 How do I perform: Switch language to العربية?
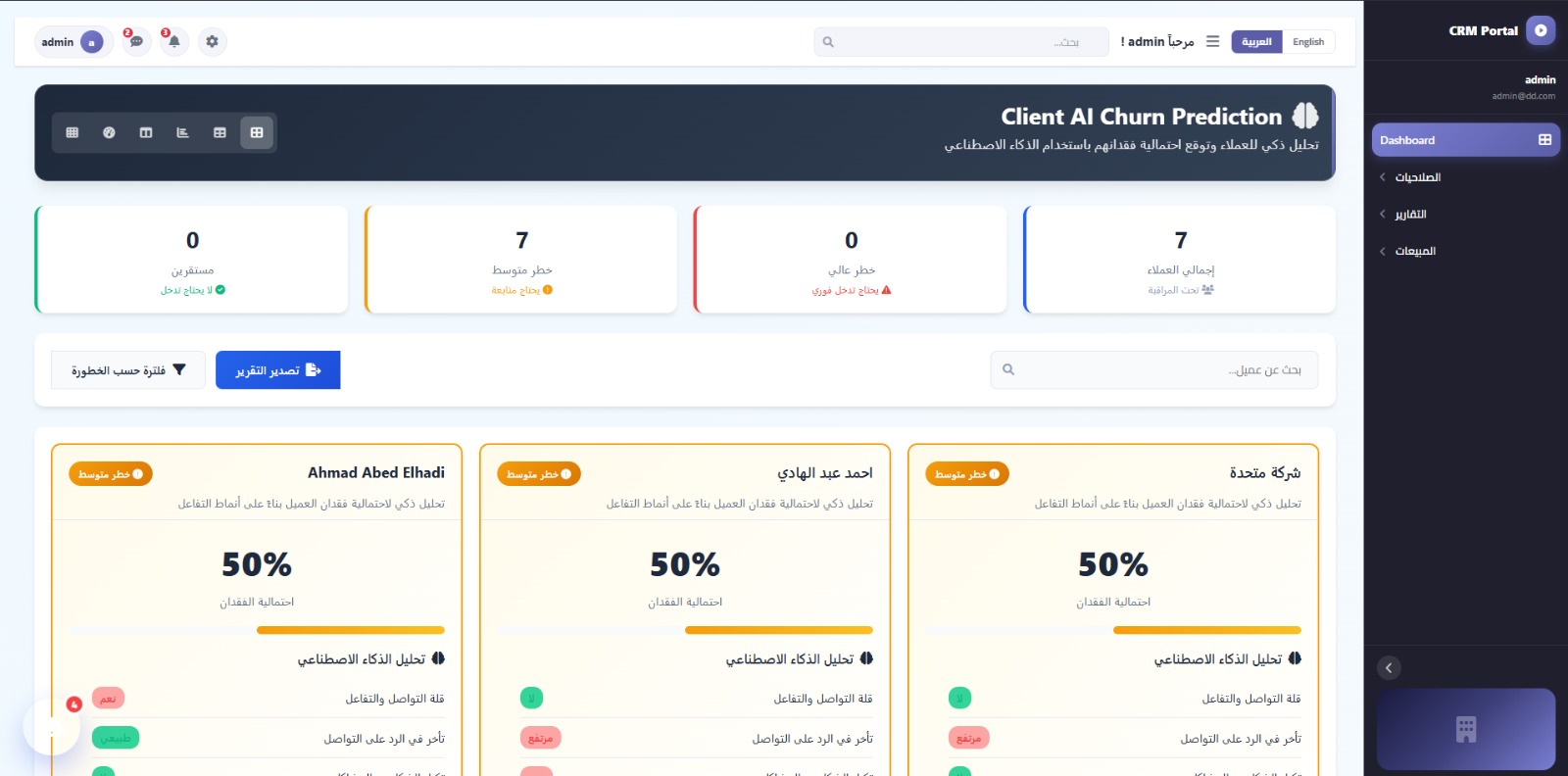click(1256, 42)
